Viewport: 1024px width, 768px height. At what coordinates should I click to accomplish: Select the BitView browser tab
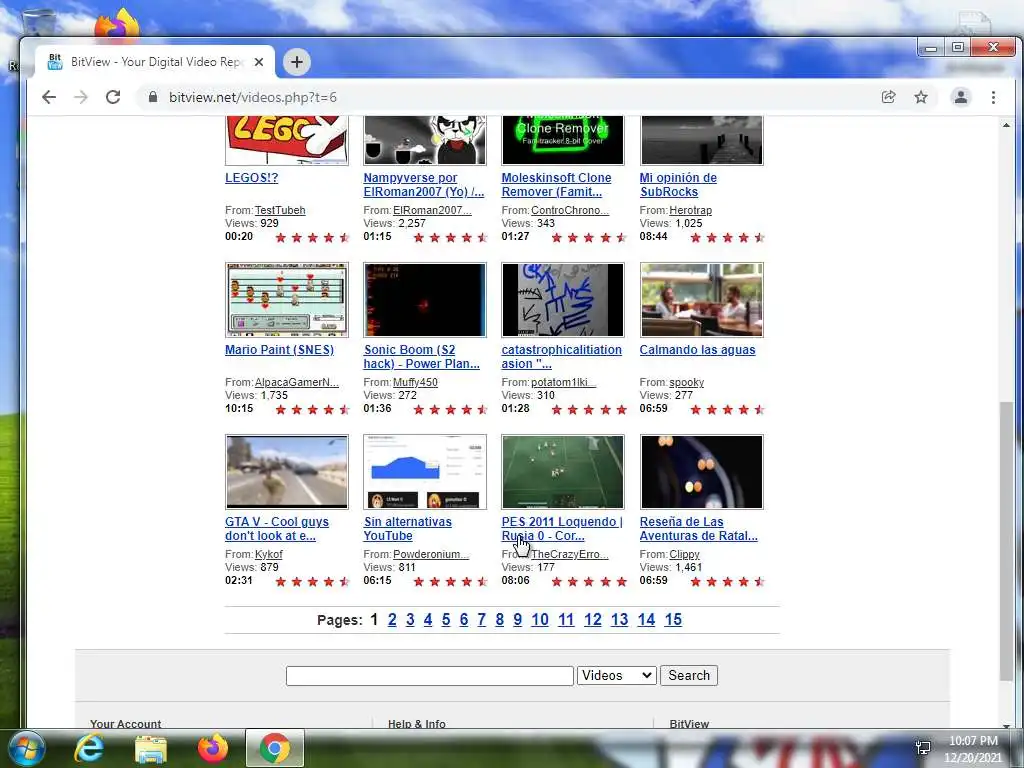pos(155,62)
